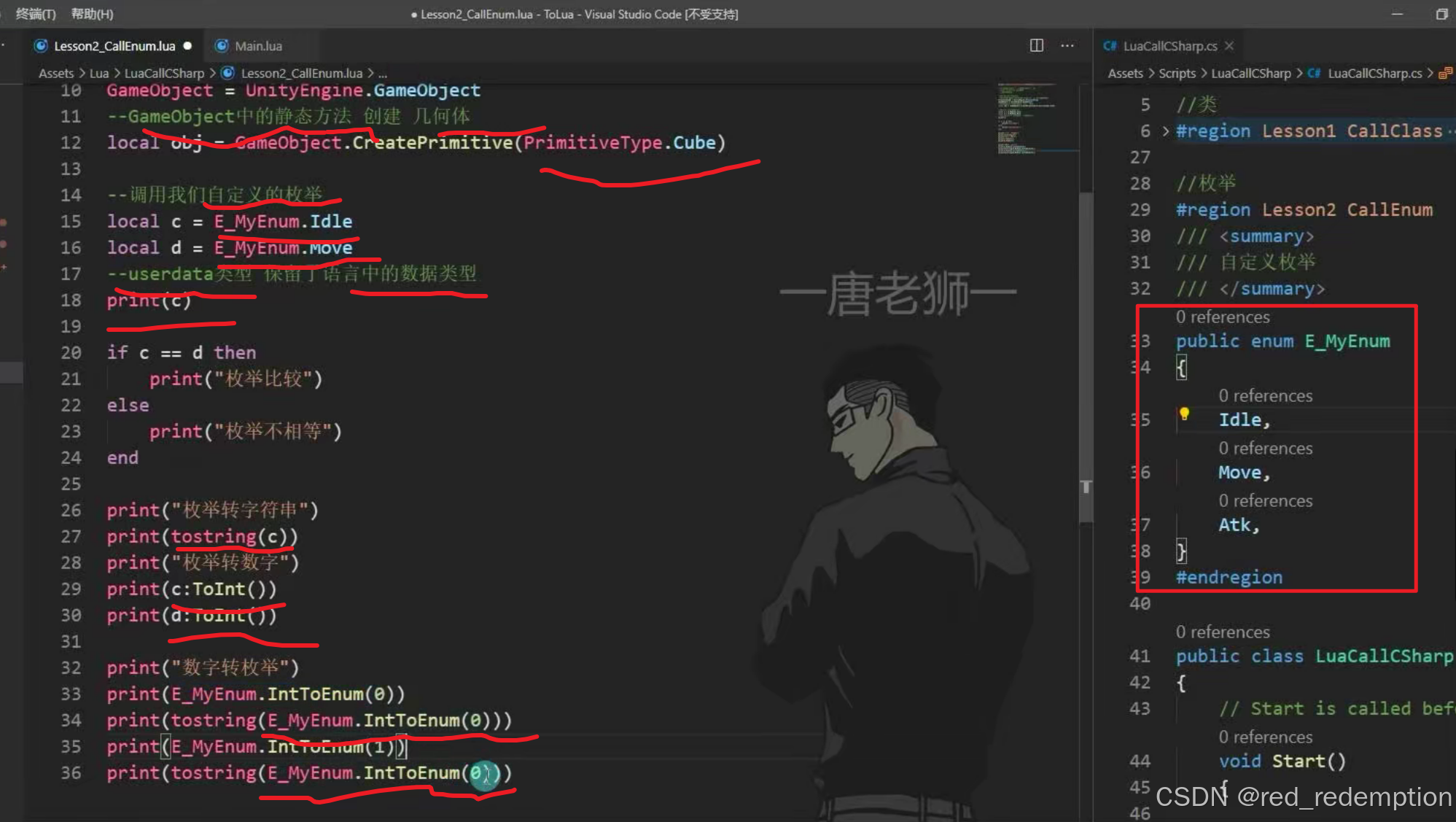1456x822 pixels.
Task: Click on print("枚举不相等") line
Action: 246,432
